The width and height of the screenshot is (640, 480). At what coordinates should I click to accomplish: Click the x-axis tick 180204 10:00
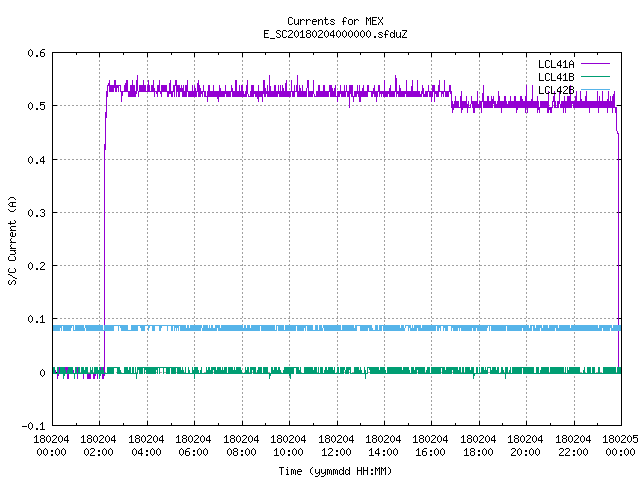(288, 445)
